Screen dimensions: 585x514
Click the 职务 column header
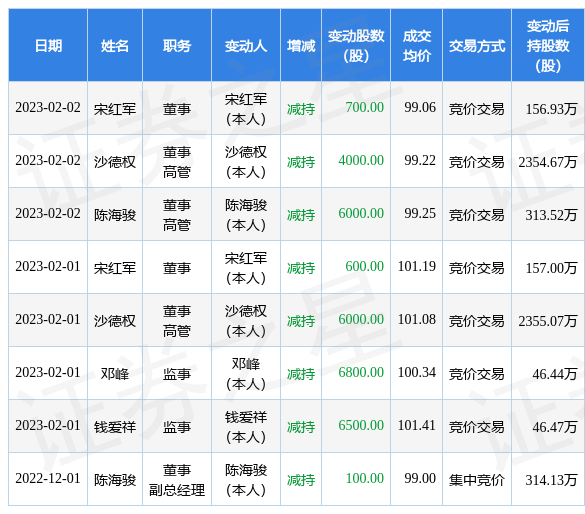(177, 46)
